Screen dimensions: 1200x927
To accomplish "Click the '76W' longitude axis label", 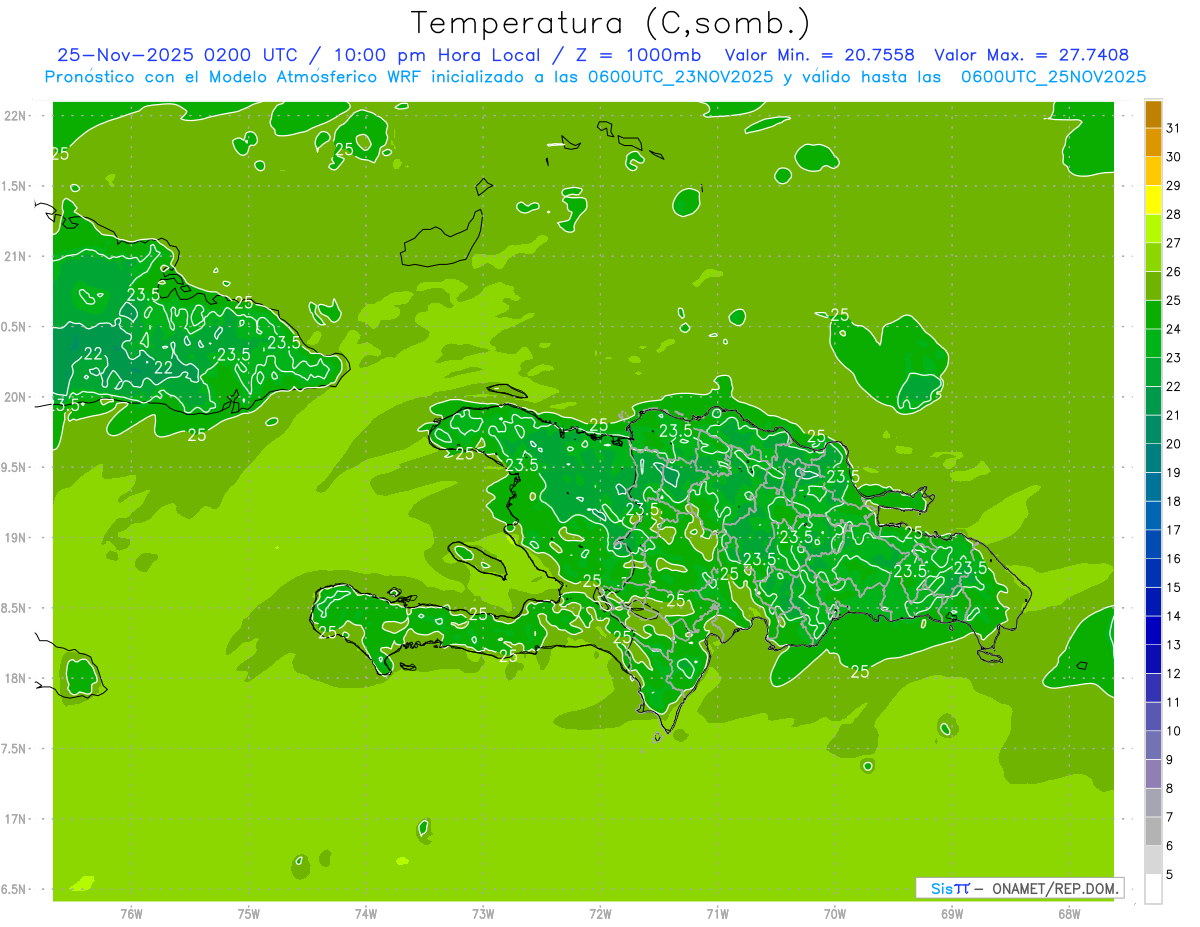I will [131, 913].
